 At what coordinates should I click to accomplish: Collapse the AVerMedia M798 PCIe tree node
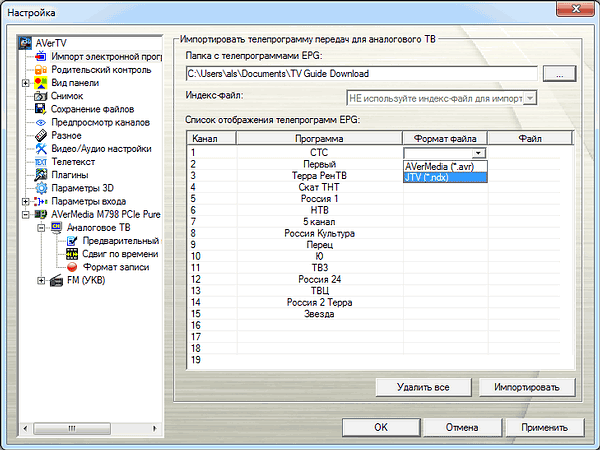[25, 214]
